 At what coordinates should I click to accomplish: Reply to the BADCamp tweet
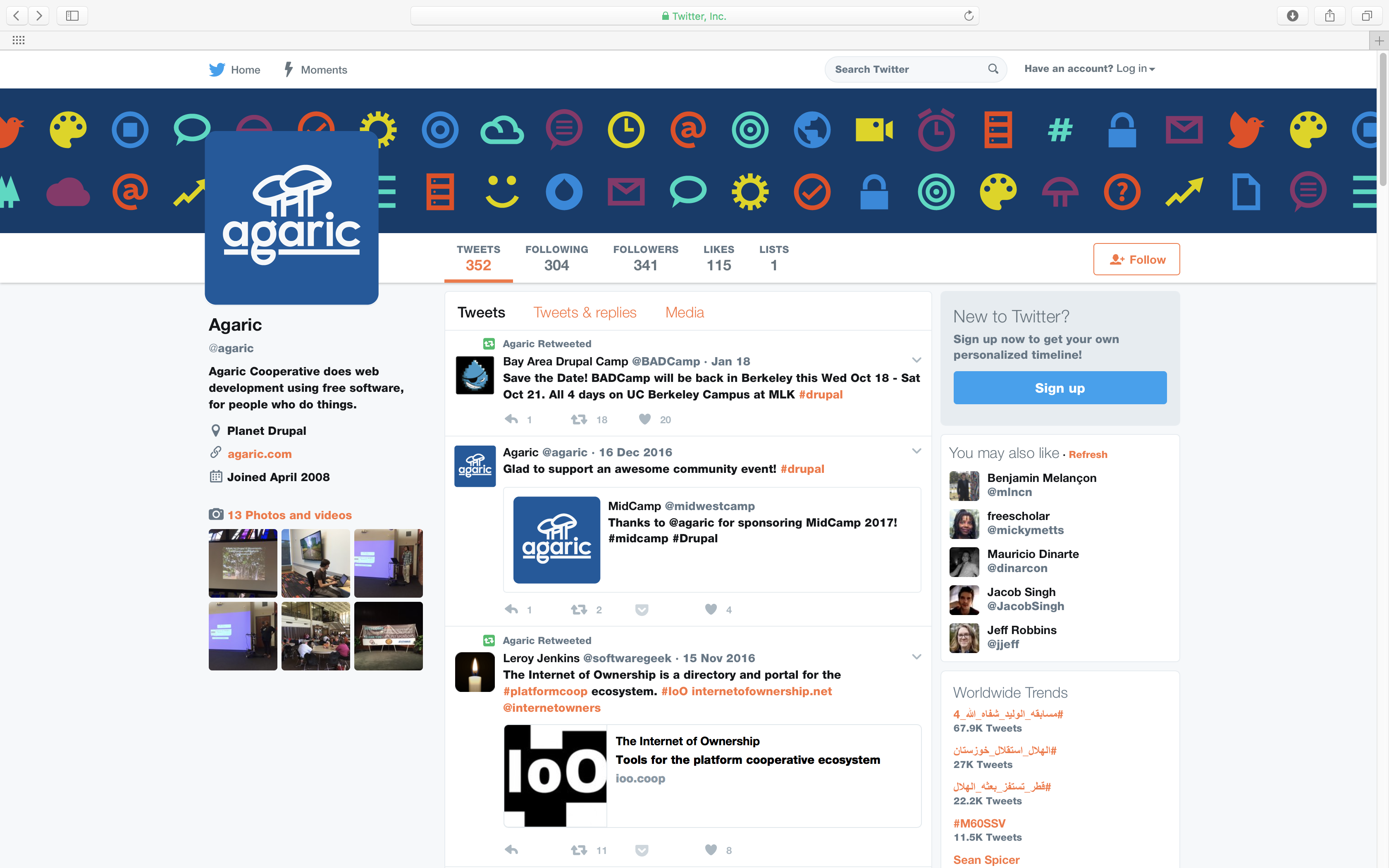tap(511, 420)
